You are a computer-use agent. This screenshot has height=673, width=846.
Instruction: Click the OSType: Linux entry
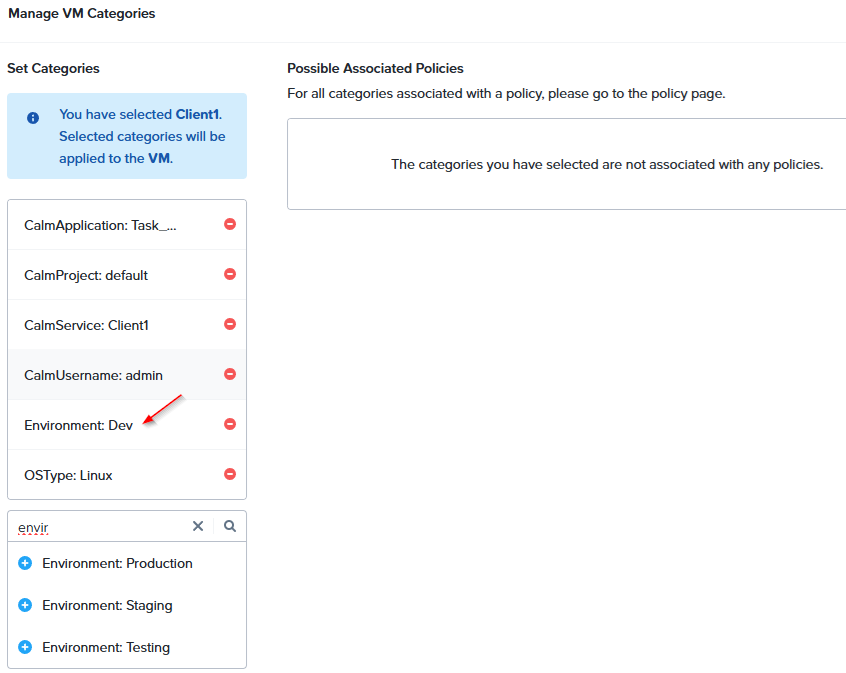pos(69,475)
